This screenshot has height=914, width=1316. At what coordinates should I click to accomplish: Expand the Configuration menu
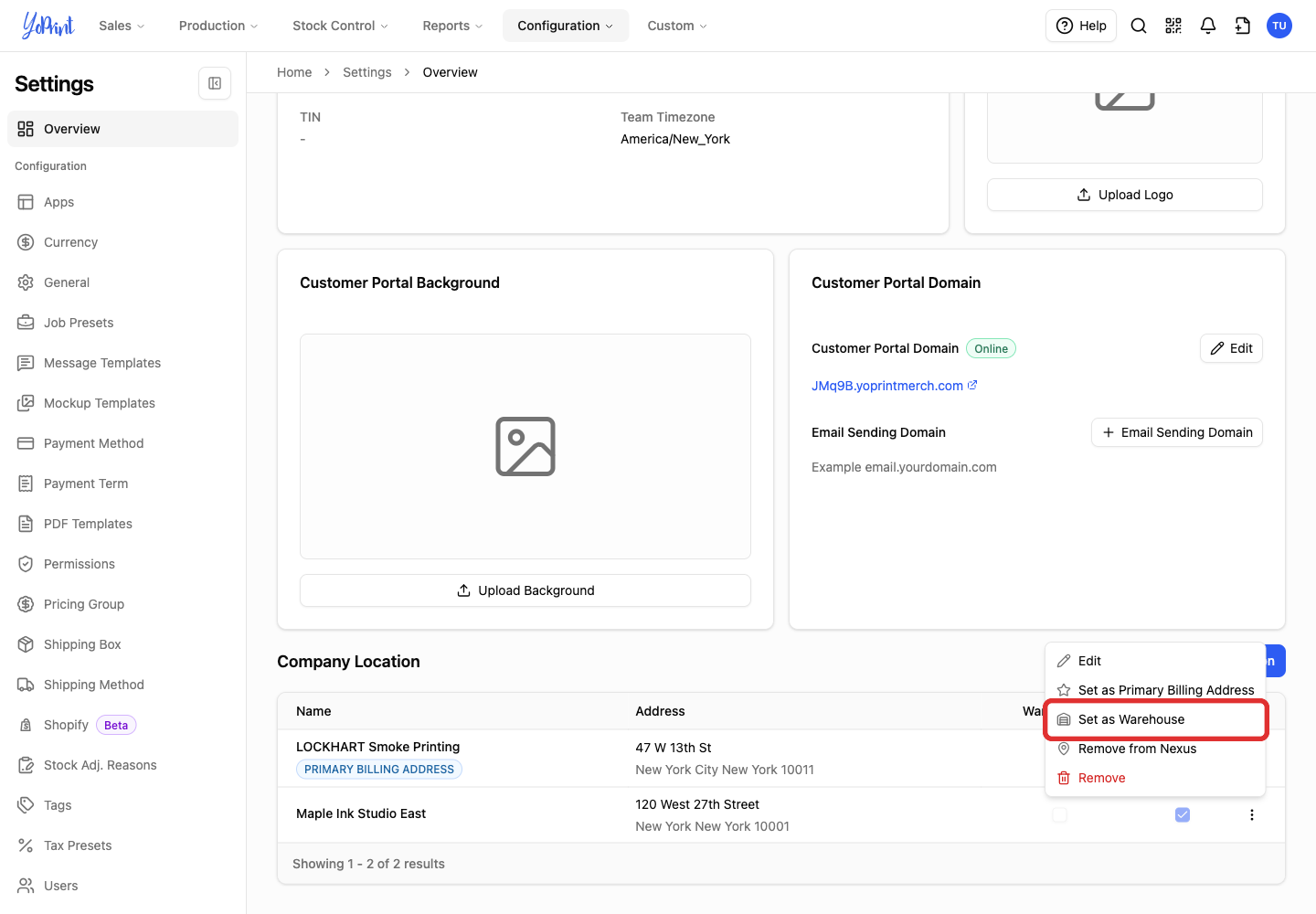pos(566,26)
